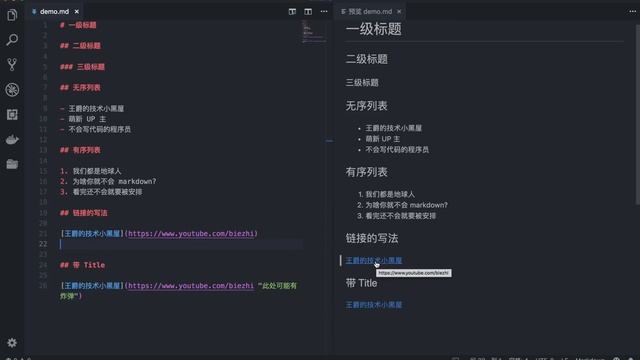The width and height of the screenshot is (640, 360).
Task: Click 王爵的技术小黑屋 link under 带 Title in preview
Action: click(373, 305)
